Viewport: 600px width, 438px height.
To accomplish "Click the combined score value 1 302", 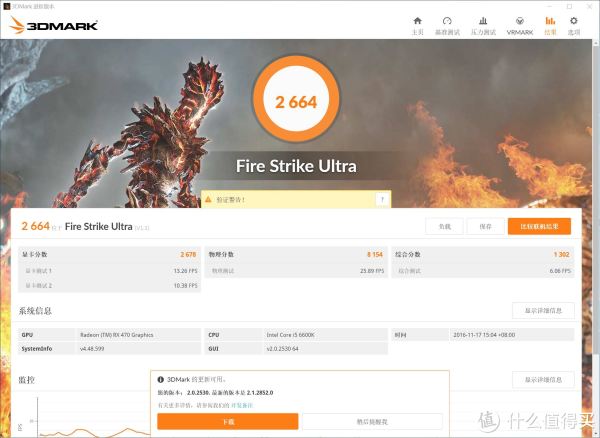I will (x=562, y=254).
